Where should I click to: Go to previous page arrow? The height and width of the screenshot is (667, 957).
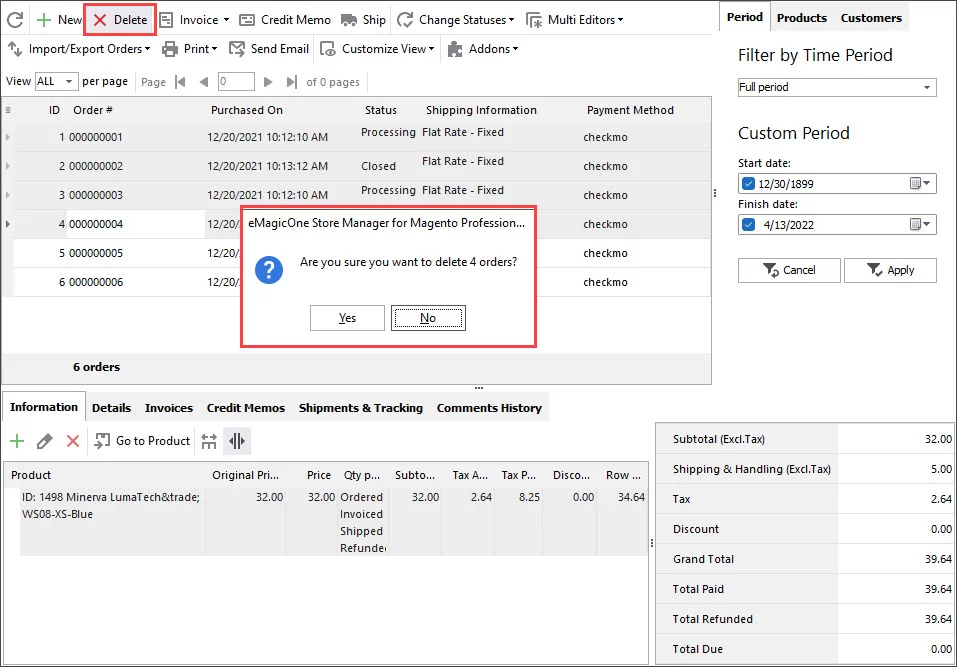tap(204, 82)
